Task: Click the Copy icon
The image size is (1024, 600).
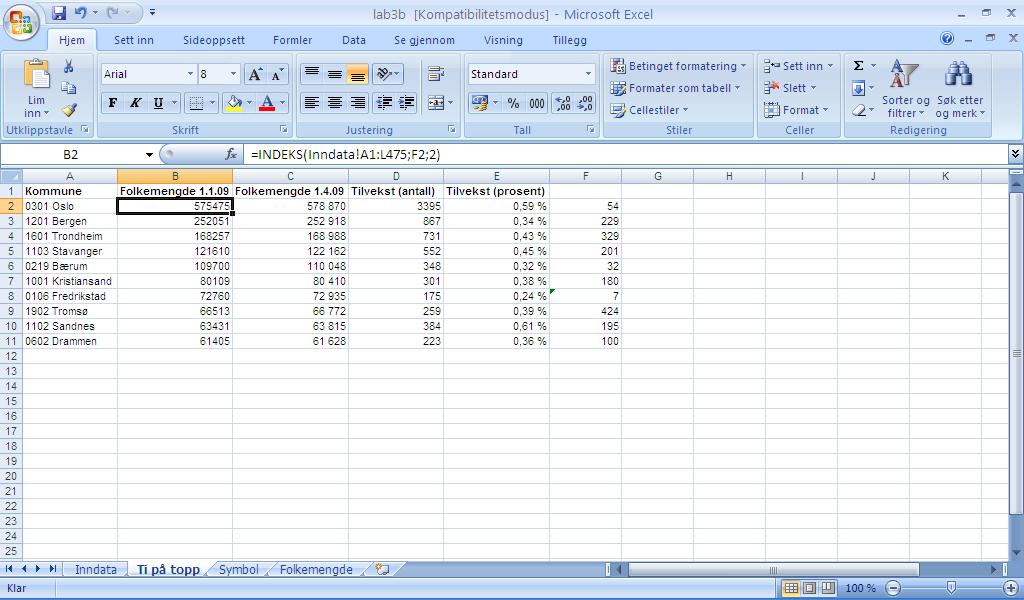Action: [x=69, y=87]
